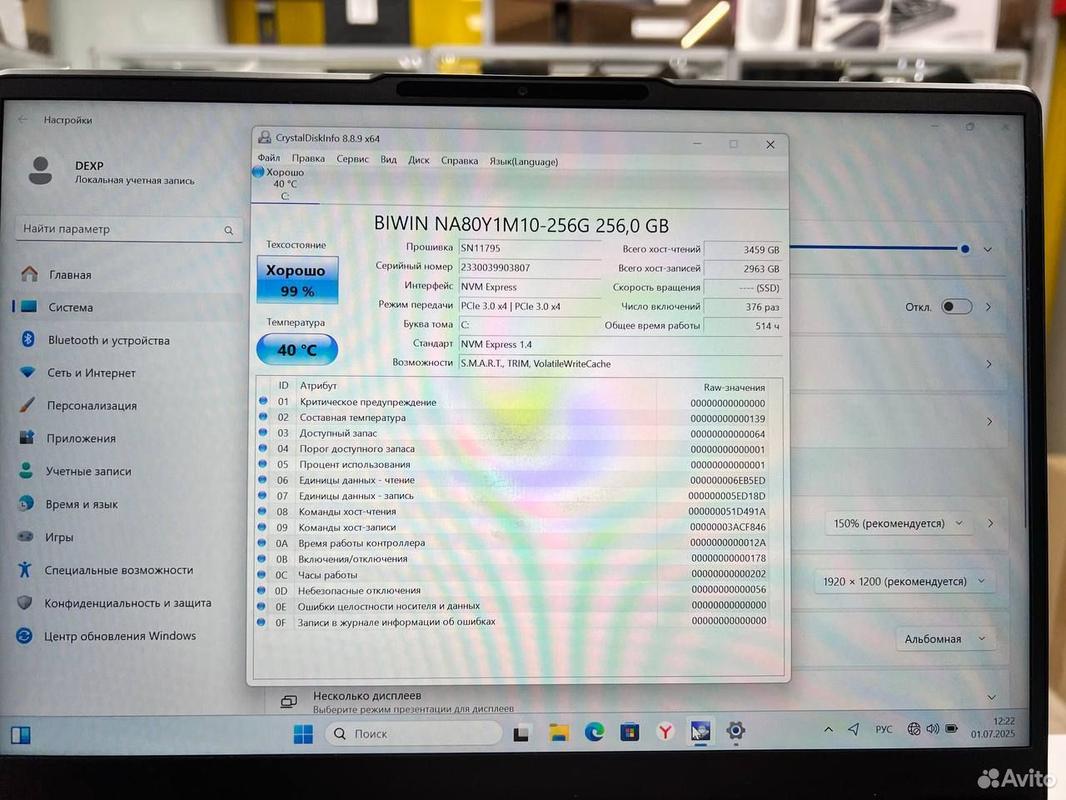This screenshot has width=1066, height=800.
Task: Click the BIWIN NA80Y1M10-256G disk title
Action: click(x=521, y=224)
